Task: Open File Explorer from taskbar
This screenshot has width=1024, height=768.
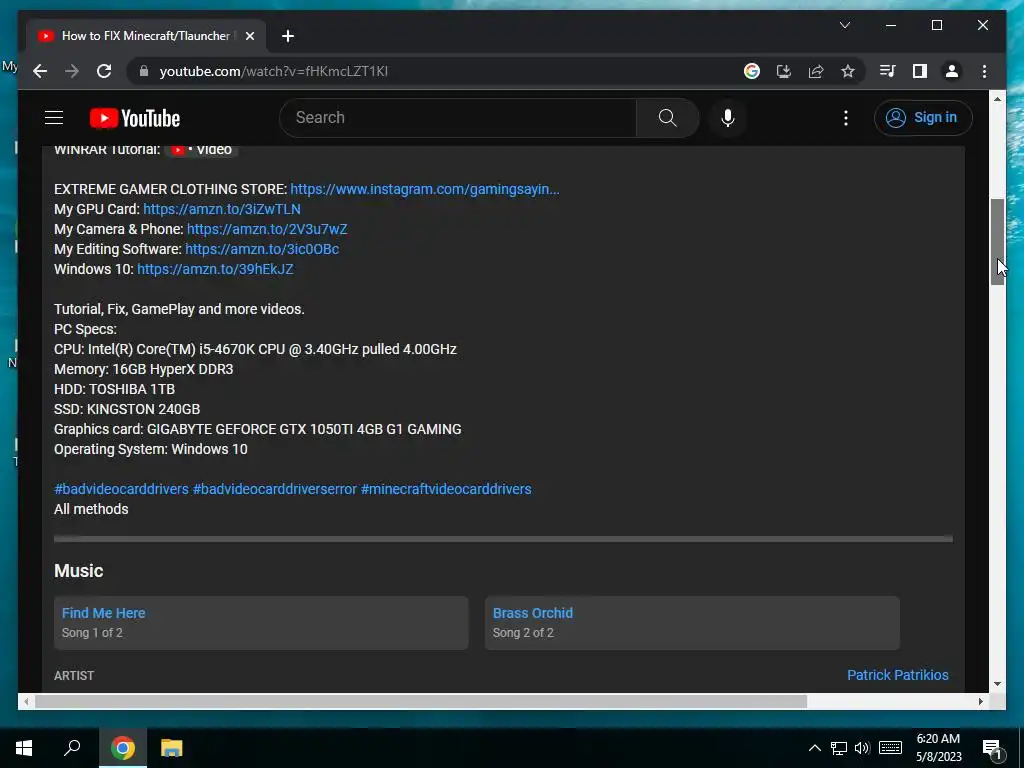Action: click(172, 748)
